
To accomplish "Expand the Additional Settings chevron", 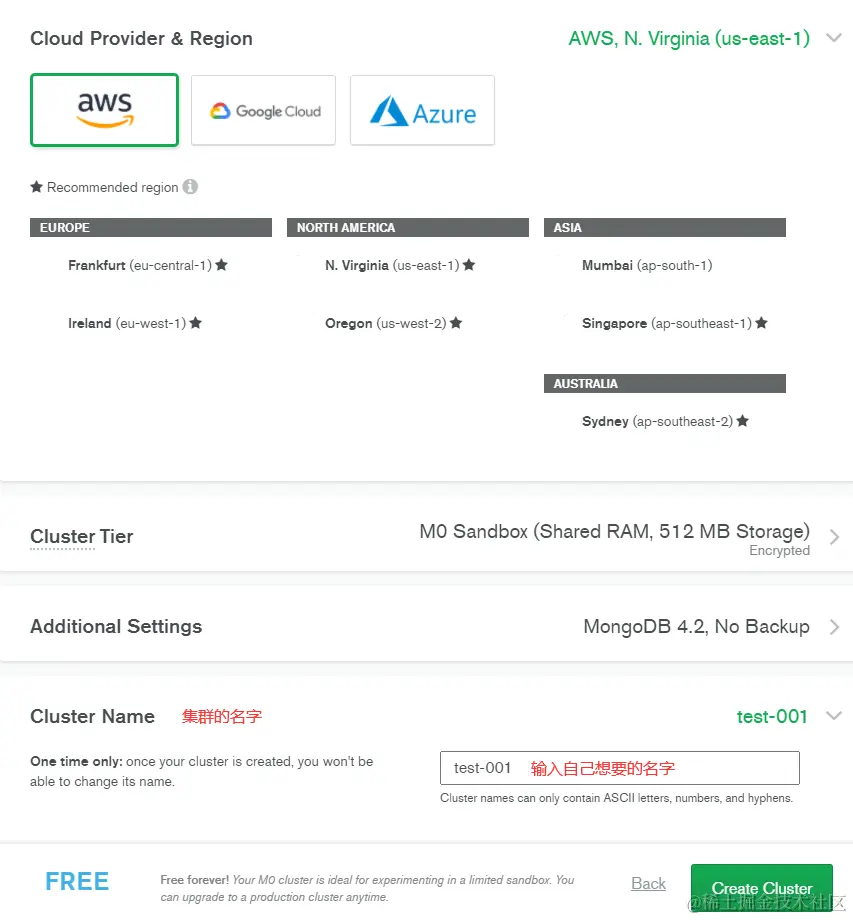I will [x=834, y=627].
